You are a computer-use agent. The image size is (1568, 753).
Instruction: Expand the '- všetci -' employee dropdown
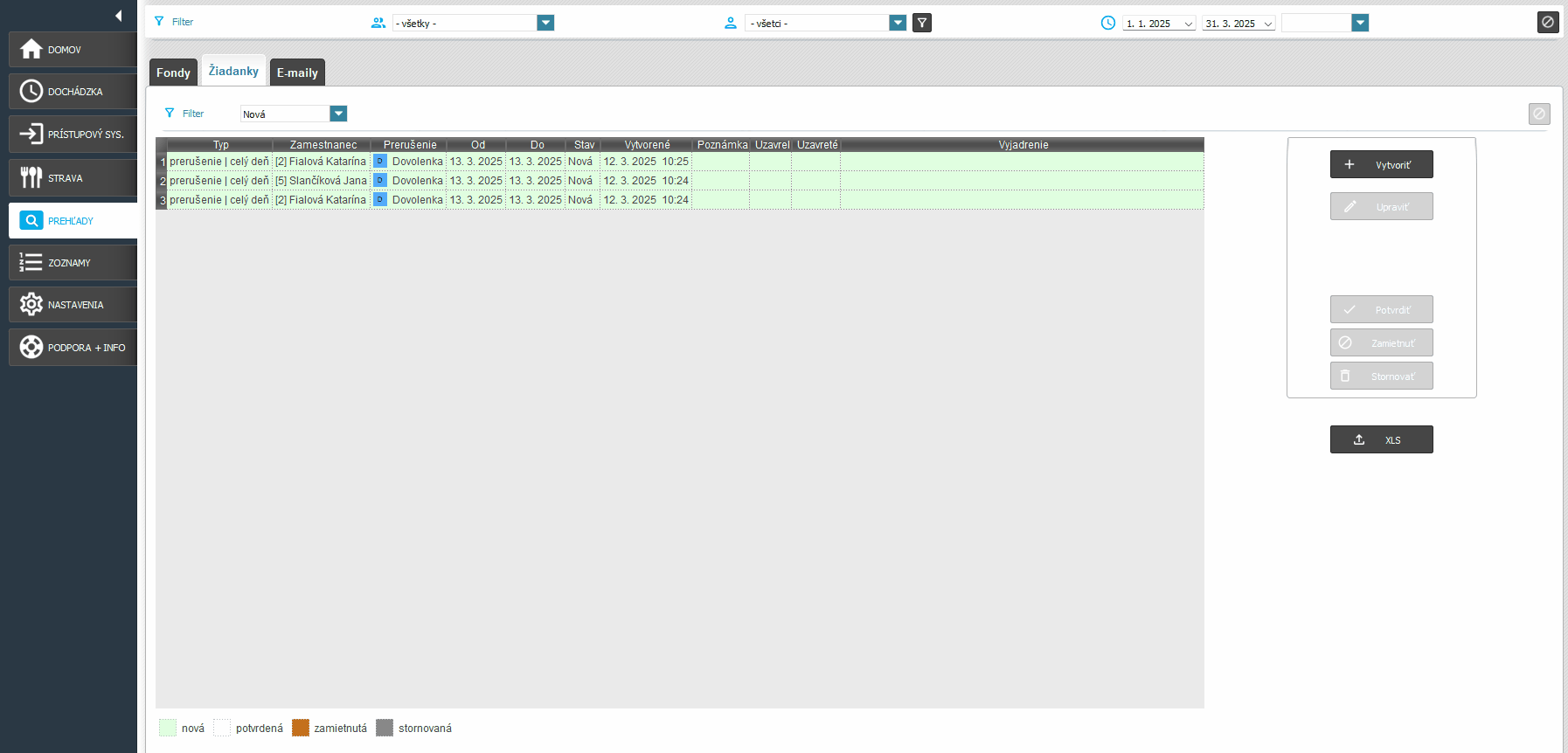898,23
